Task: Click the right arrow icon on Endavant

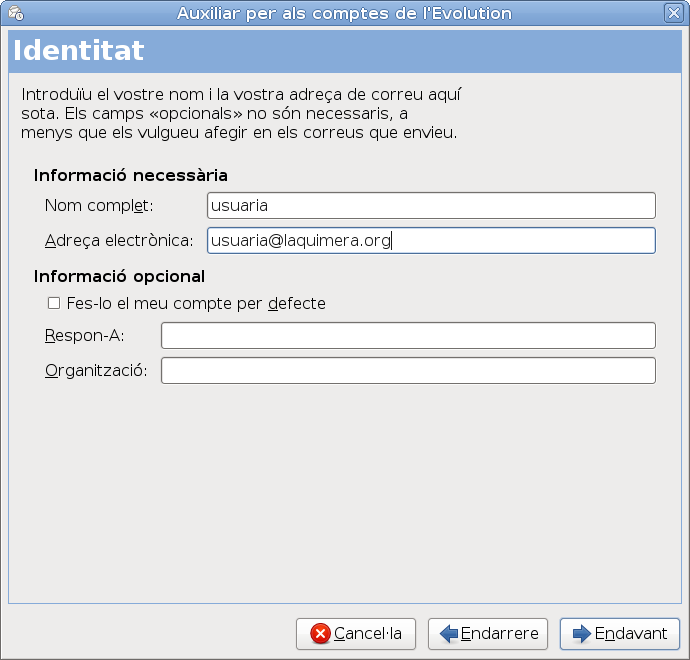Action: pos(582,634)
